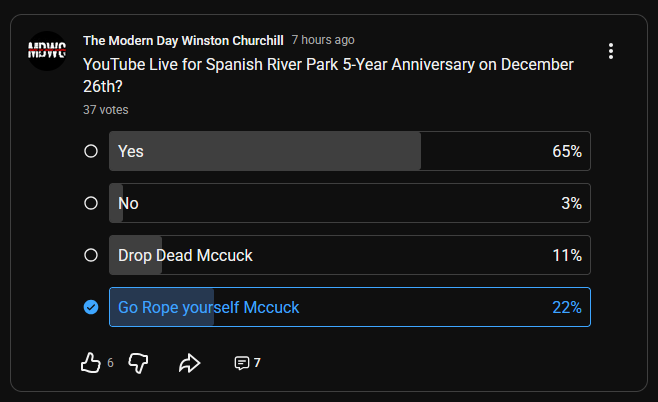Click the thumbs down dislike icon
The image size is (658, 402).
coord(139,363)
